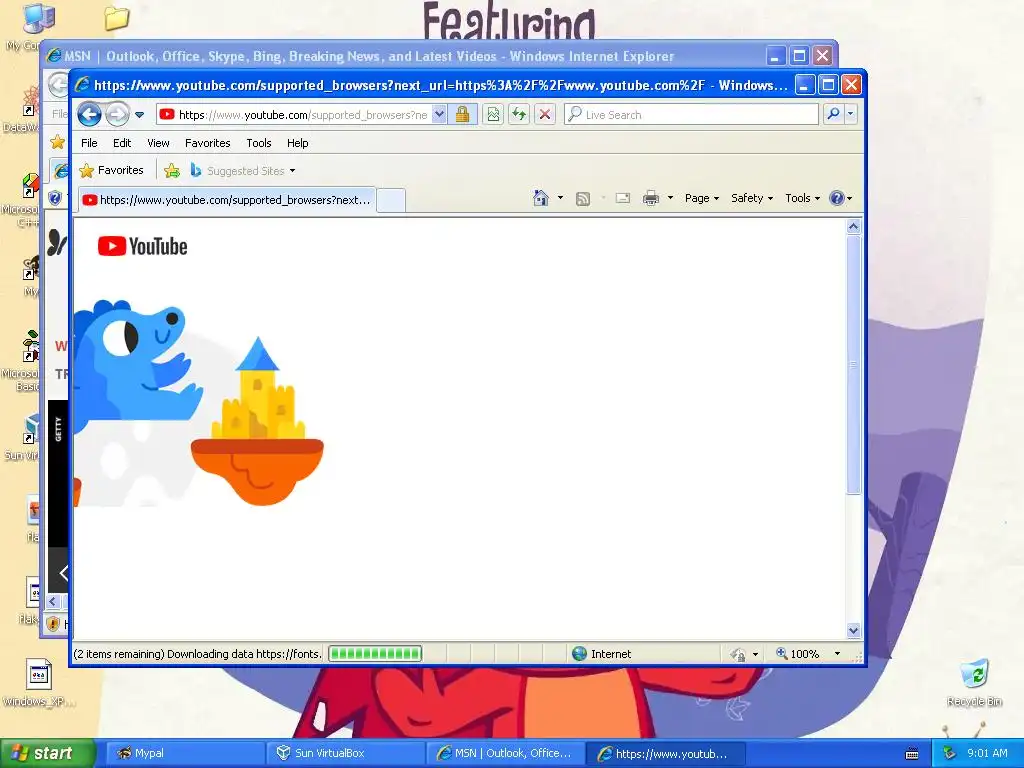The width and height of the screenshot is (1024, 768).
Task: Open the Tools menu in menu bar
Action: tap(259, 143)
